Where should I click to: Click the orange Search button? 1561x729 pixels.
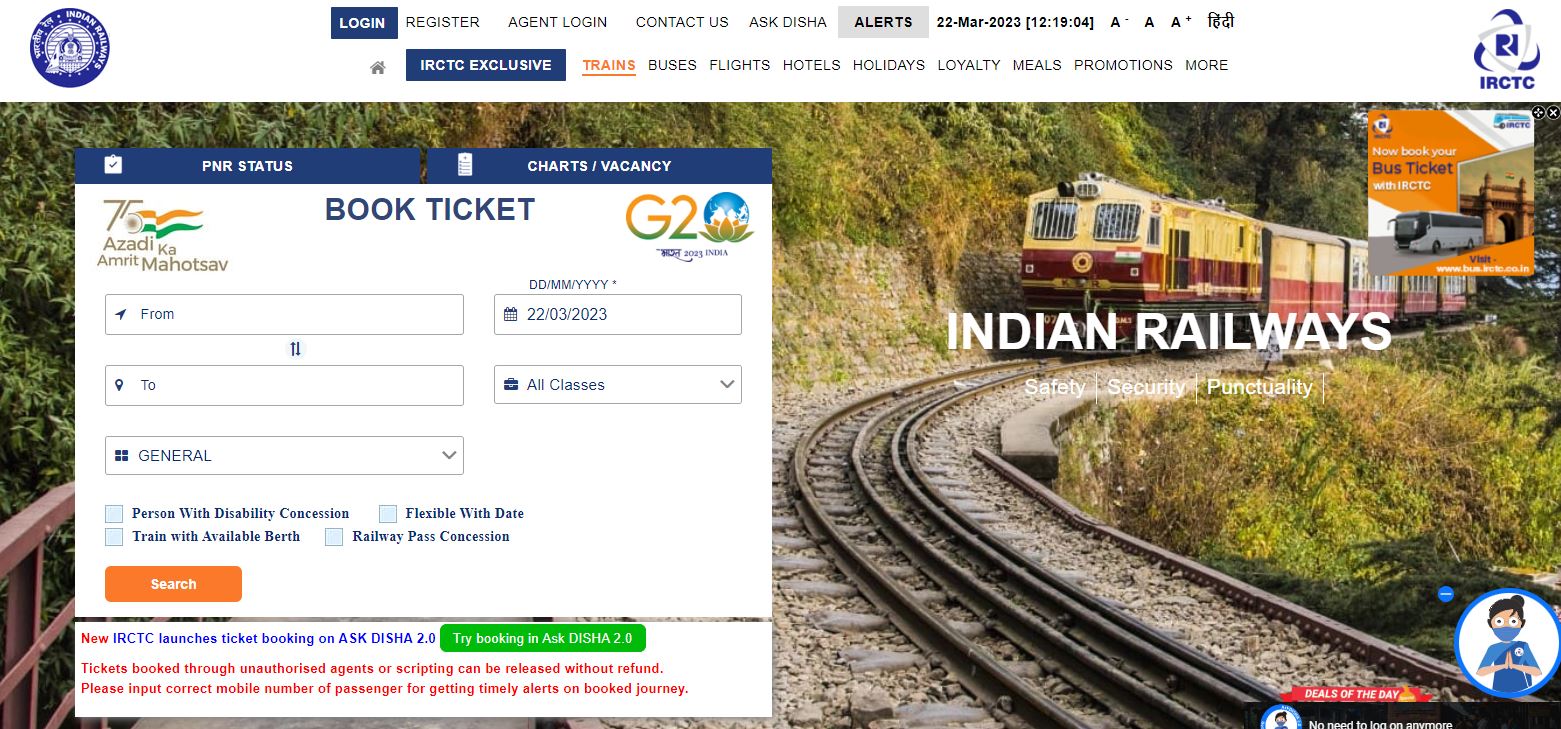(173, 584)
